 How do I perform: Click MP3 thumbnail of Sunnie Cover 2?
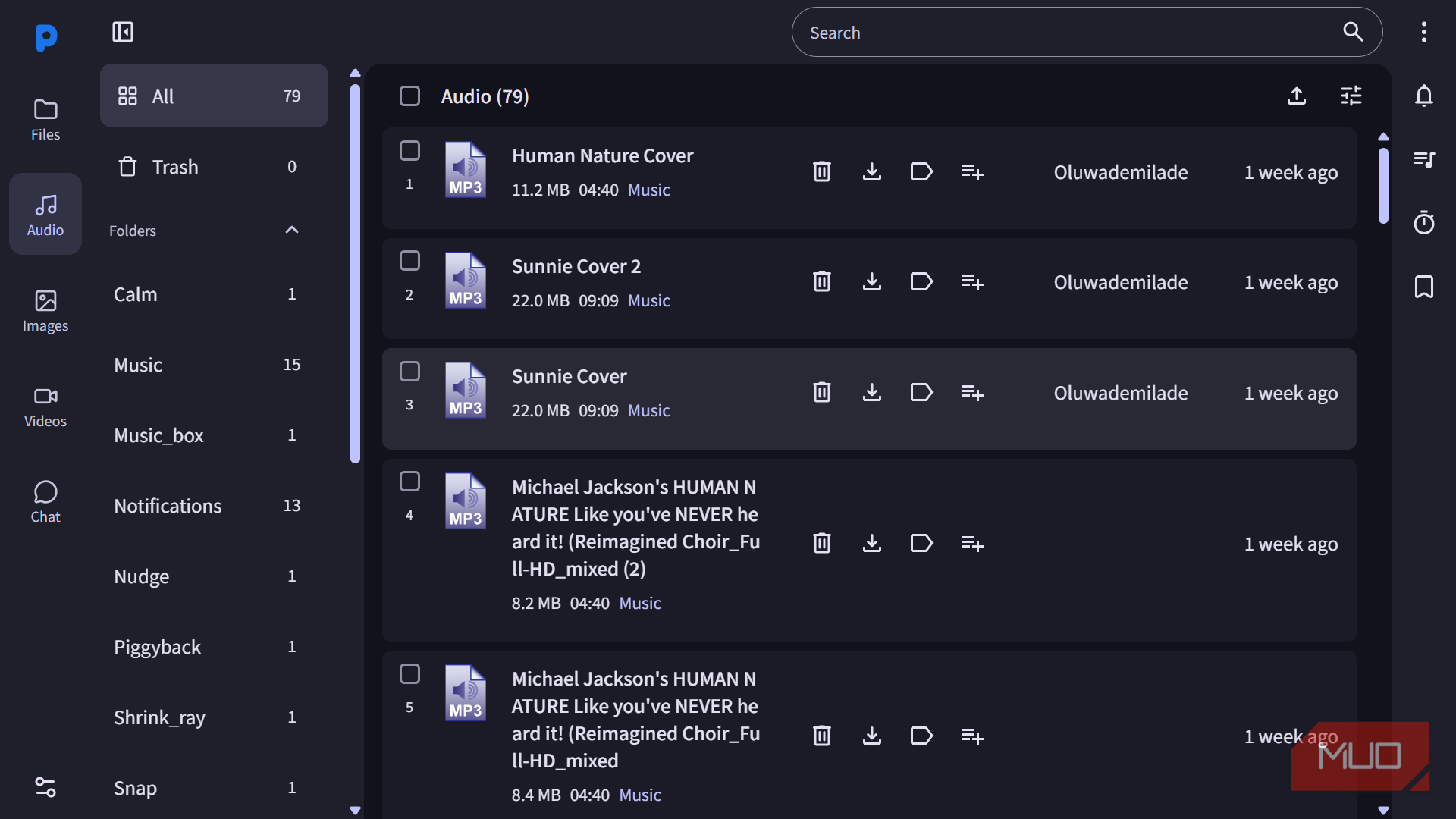pyautogui.click(x=465, y=280)
